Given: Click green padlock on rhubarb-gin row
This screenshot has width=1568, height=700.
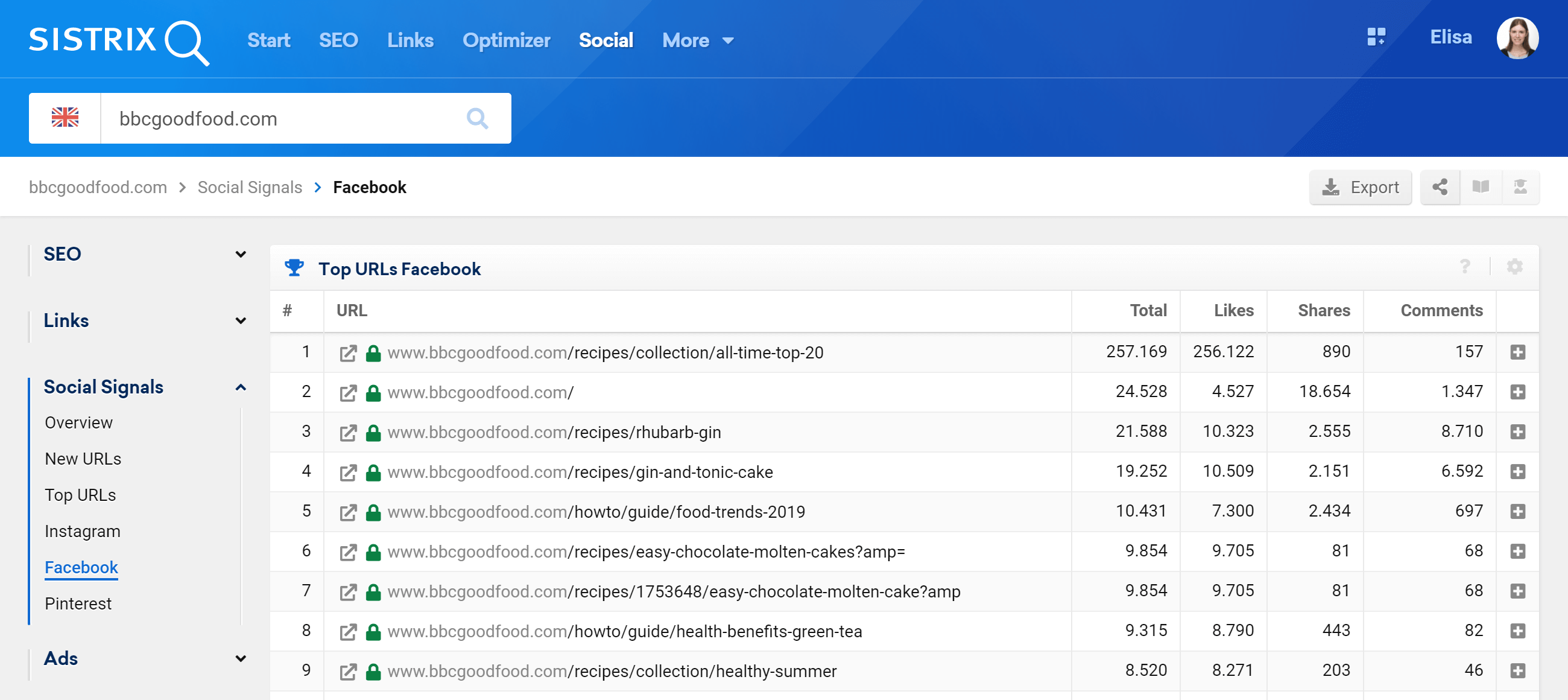Looking at the screenshot, I should pyautogui.click(x=373, y=433).
